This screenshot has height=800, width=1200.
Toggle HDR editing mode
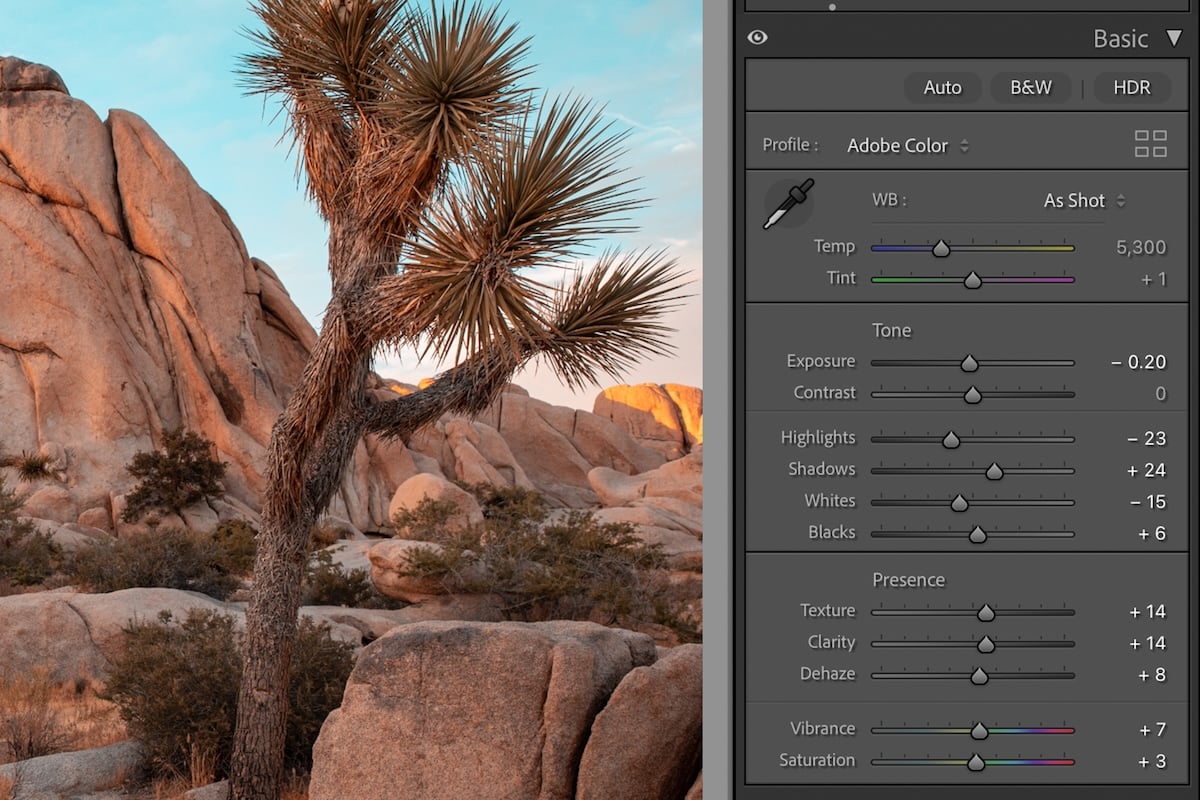pos(1131,87)
